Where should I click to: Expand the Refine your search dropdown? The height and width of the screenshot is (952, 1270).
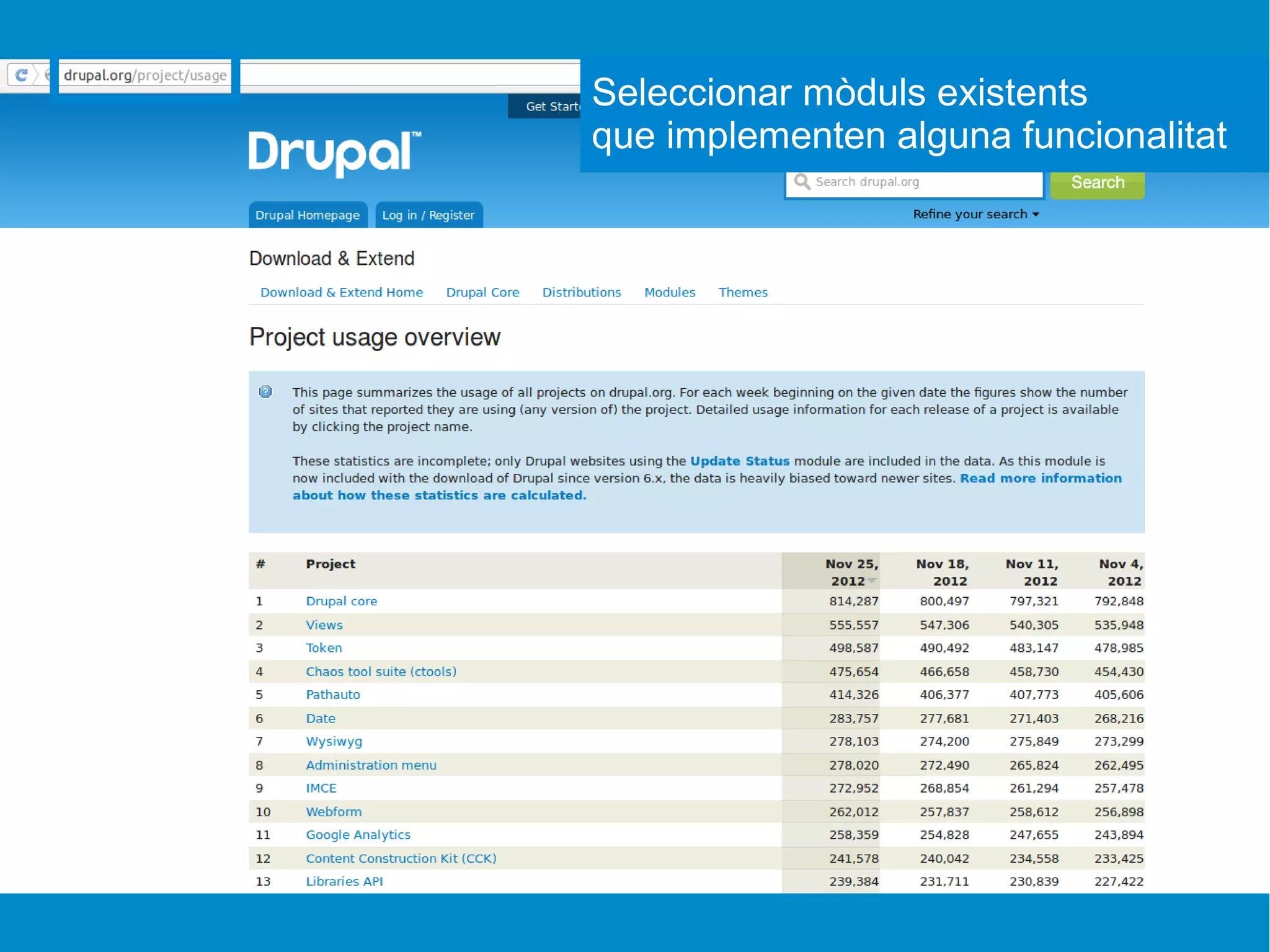pos(975,214)
